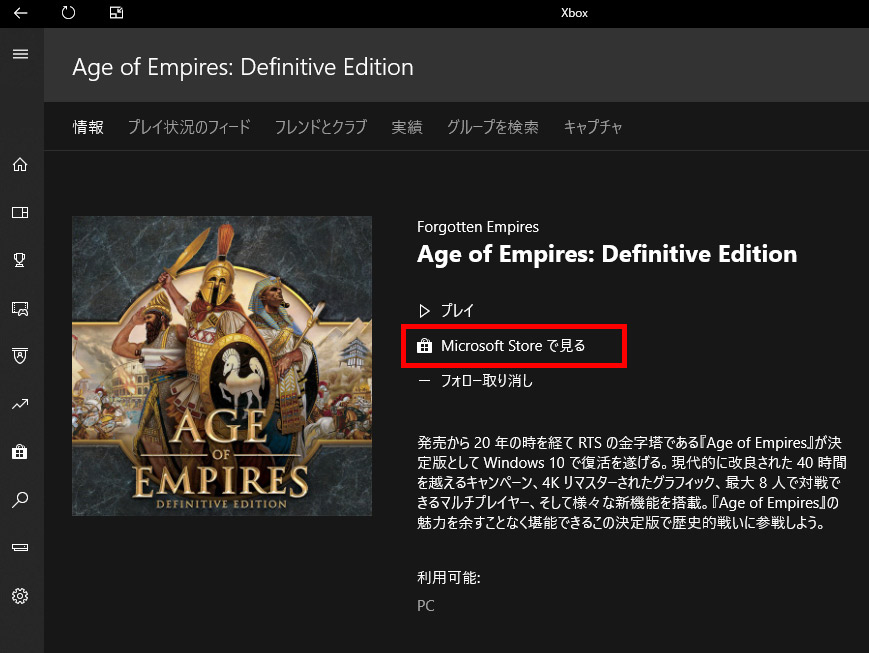Switch to the 実績 tab
869x653 pixels.
click(x=406, y=127)
